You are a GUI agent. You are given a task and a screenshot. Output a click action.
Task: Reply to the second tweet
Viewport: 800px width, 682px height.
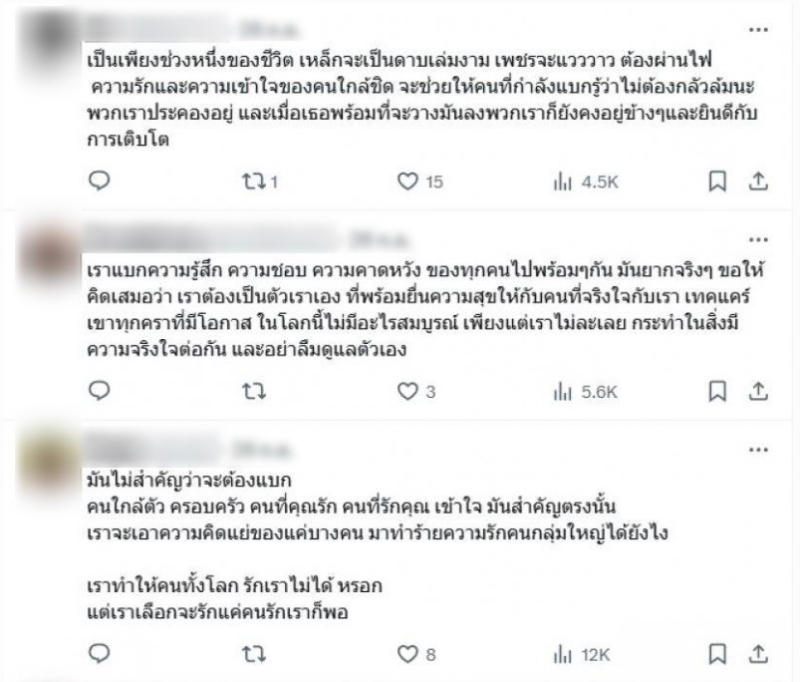pyautogui.click(x=99, y=391)
